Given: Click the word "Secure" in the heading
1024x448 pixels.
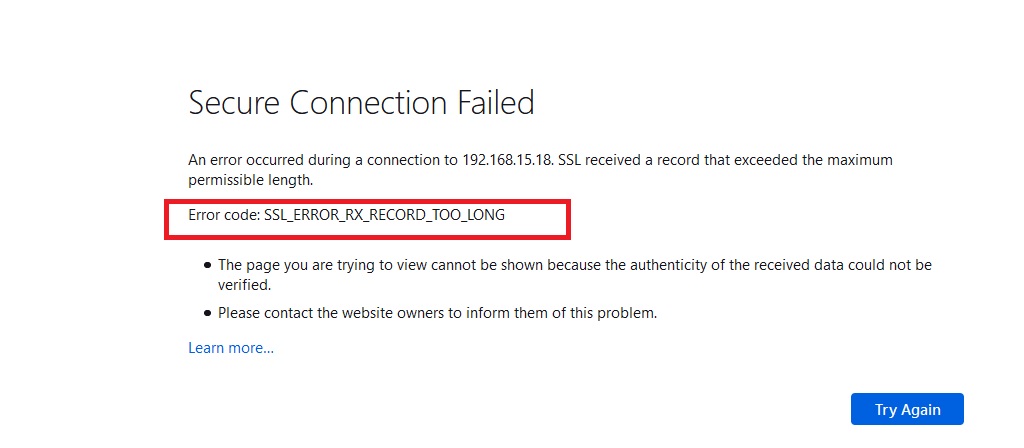Looking at the screenshot, I should coord(235,103).
